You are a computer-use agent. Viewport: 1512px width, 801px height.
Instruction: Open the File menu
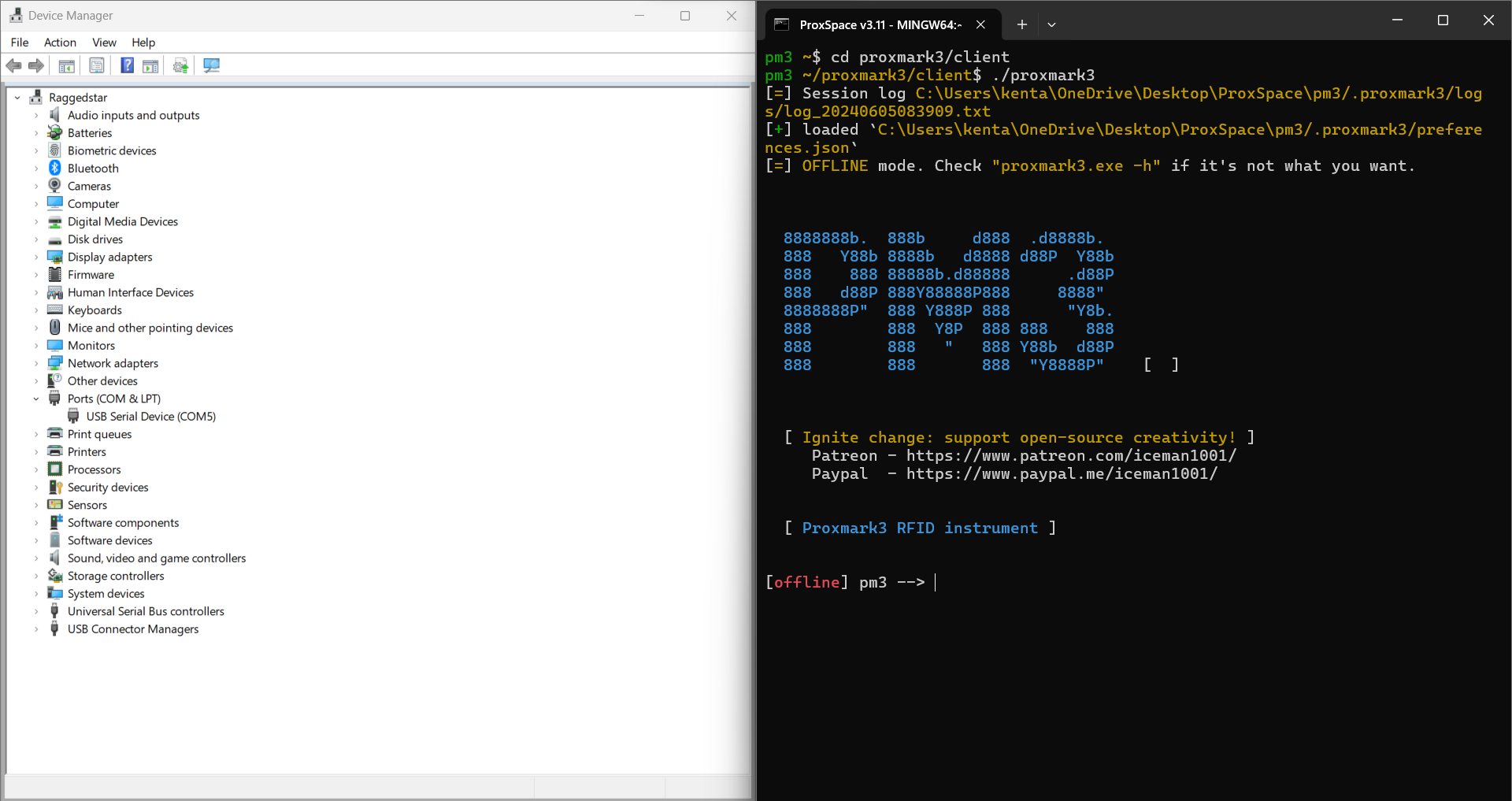[20, 43]
